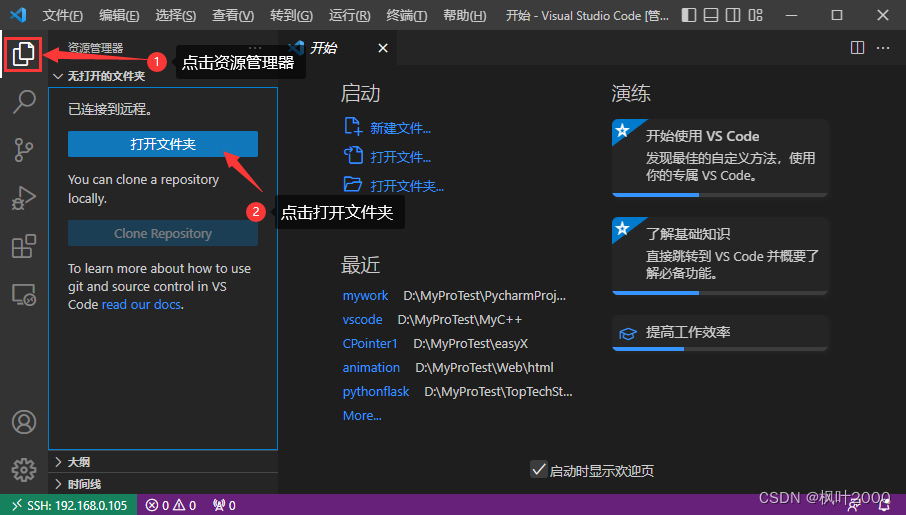Click the open file icon beside 打开文件
Viewport: 906px width, 515px height.
point(353,155)
